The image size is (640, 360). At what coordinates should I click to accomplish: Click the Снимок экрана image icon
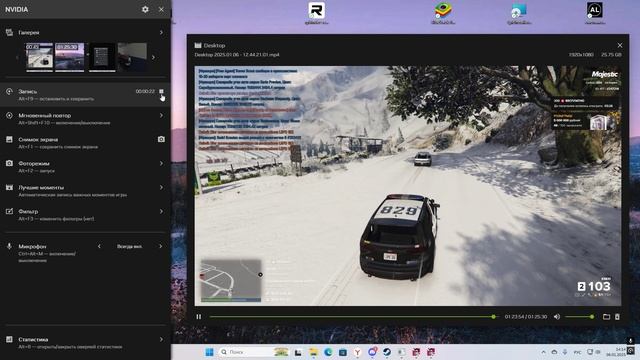coord(9,139)
